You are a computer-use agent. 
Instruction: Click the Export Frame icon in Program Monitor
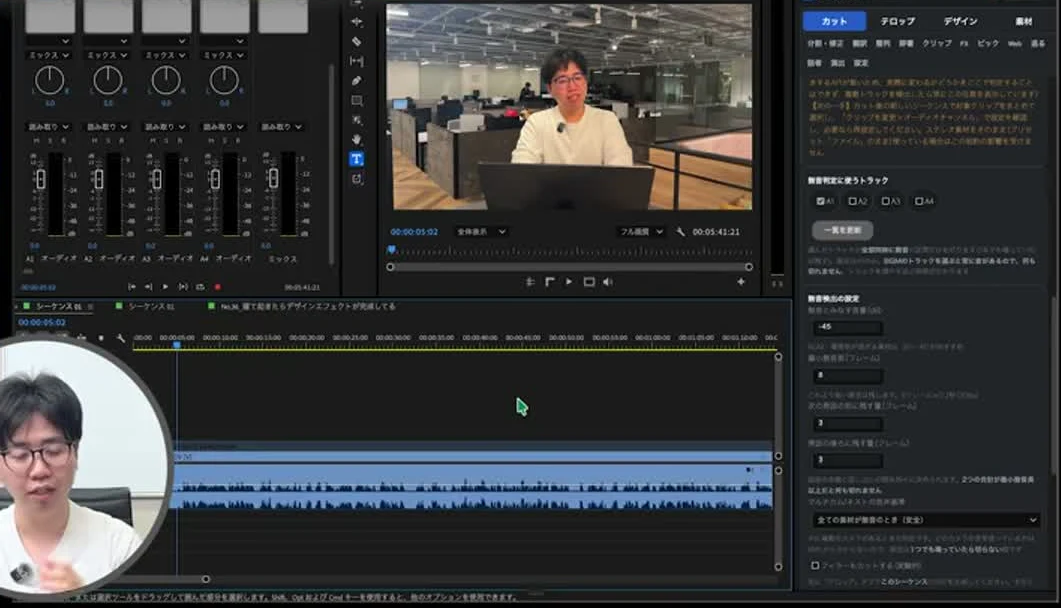589,281
